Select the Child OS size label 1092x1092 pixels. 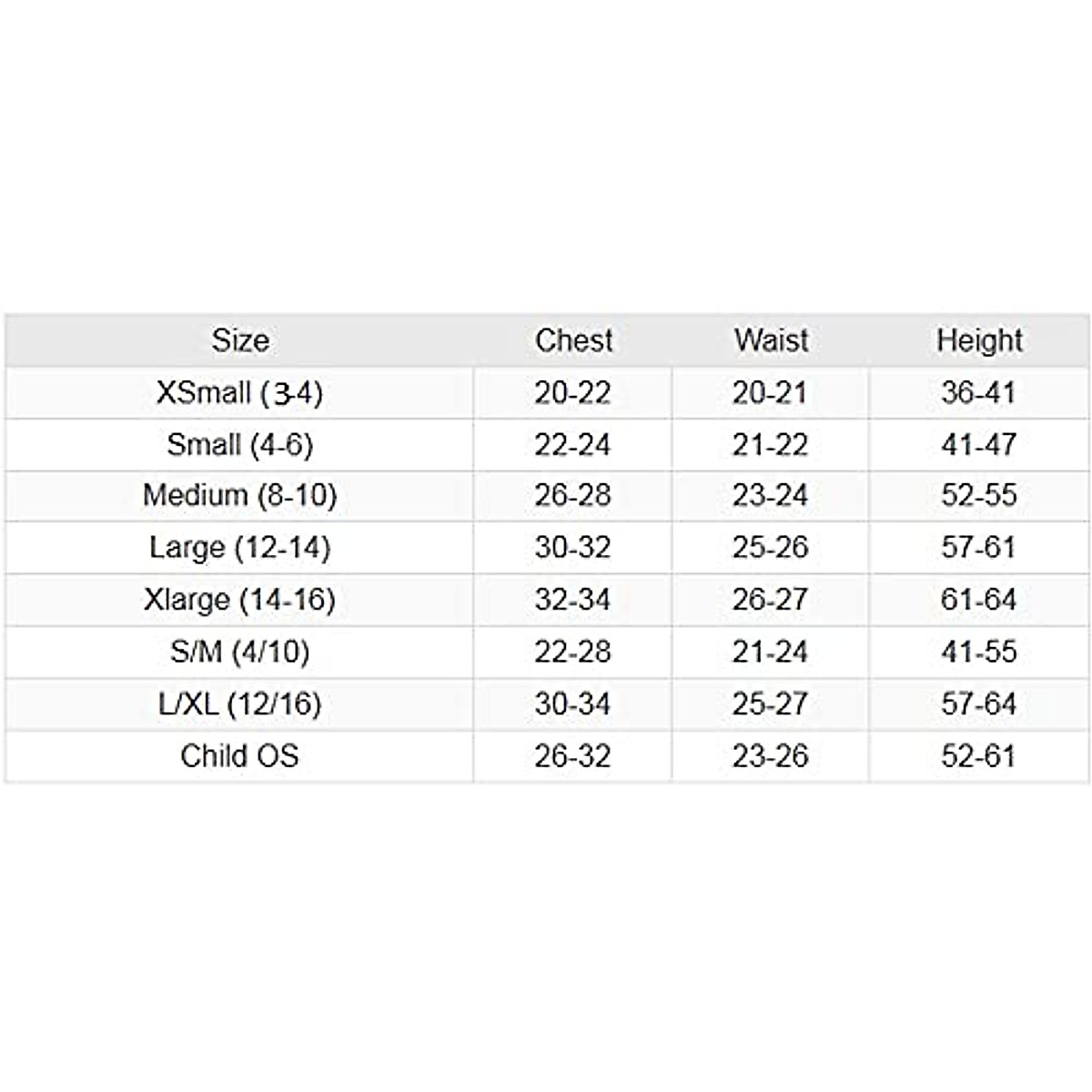pos(239,755)
